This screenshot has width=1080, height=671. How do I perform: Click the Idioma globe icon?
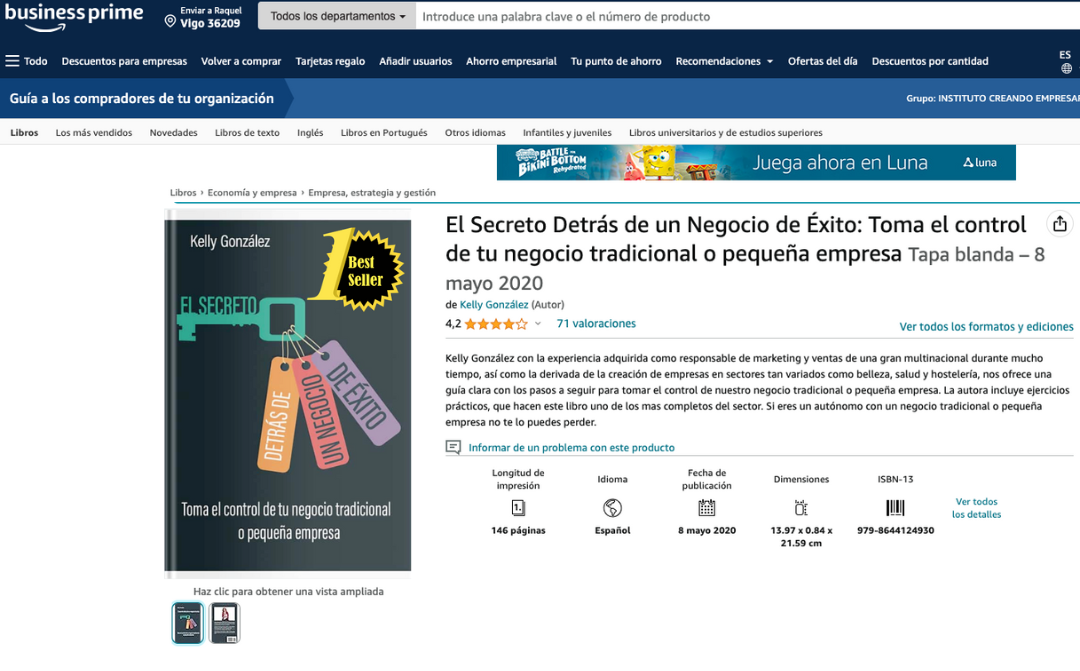pos(612,508)
